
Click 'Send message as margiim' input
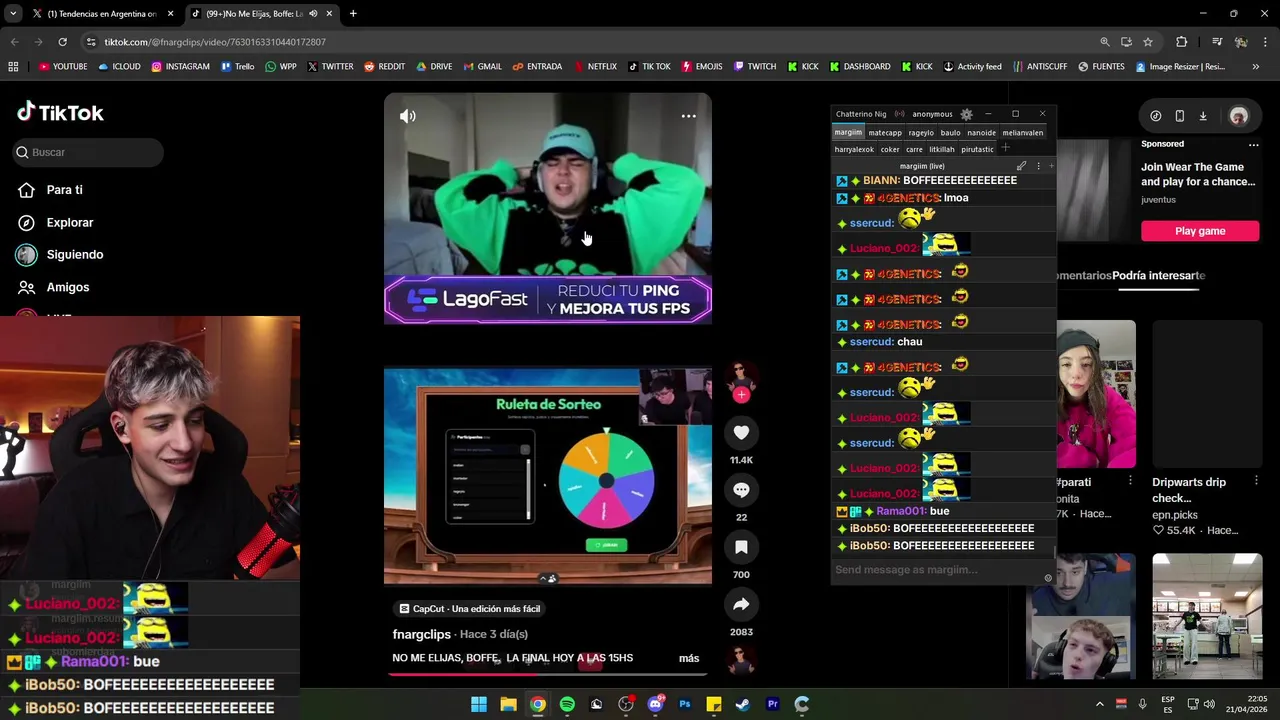point(935,570)
